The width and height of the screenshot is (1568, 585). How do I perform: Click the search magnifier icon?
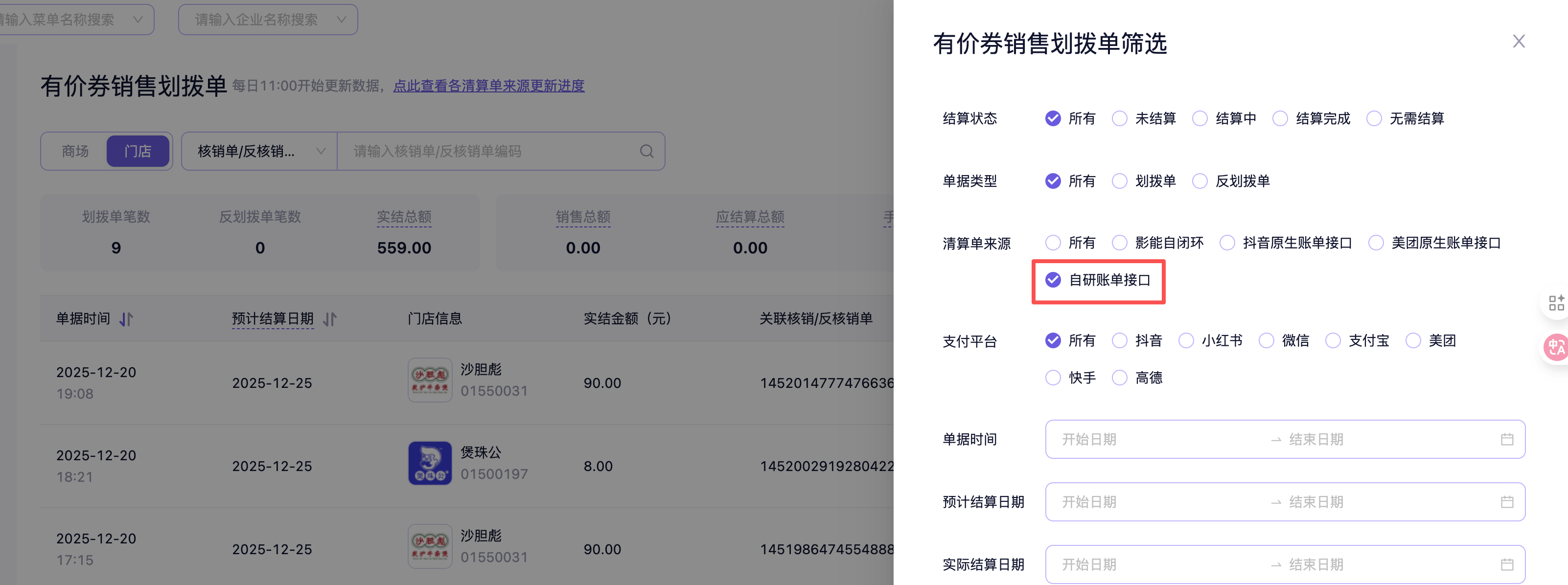tap(646, 152)
